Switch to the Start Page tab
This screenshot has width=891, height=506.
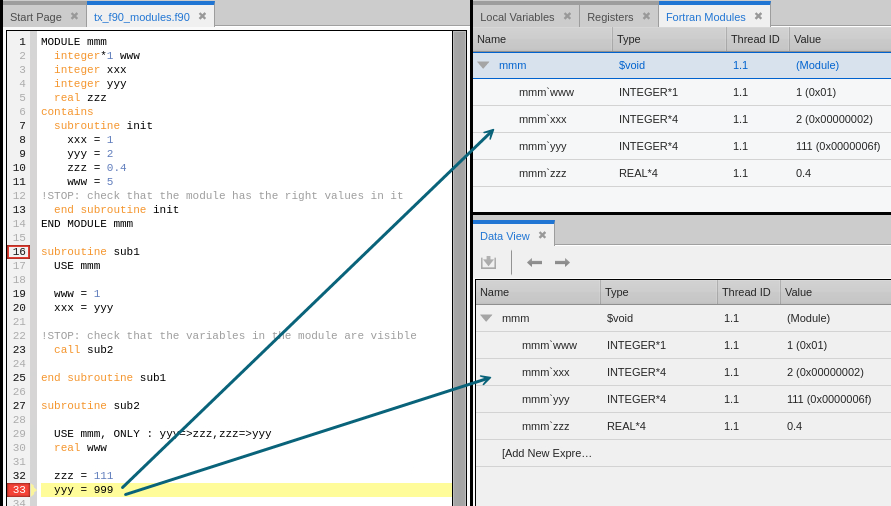click(x=35, y=16)
